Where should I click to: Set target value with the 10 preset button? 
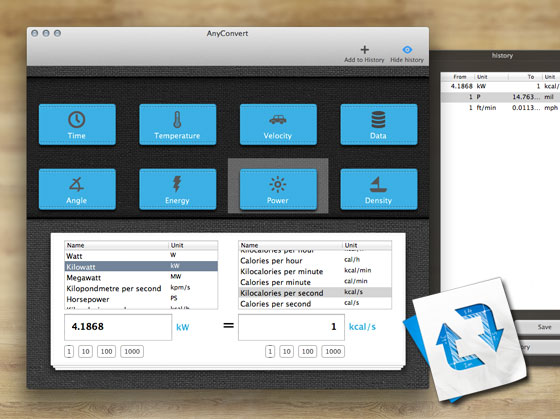[286, 351]
